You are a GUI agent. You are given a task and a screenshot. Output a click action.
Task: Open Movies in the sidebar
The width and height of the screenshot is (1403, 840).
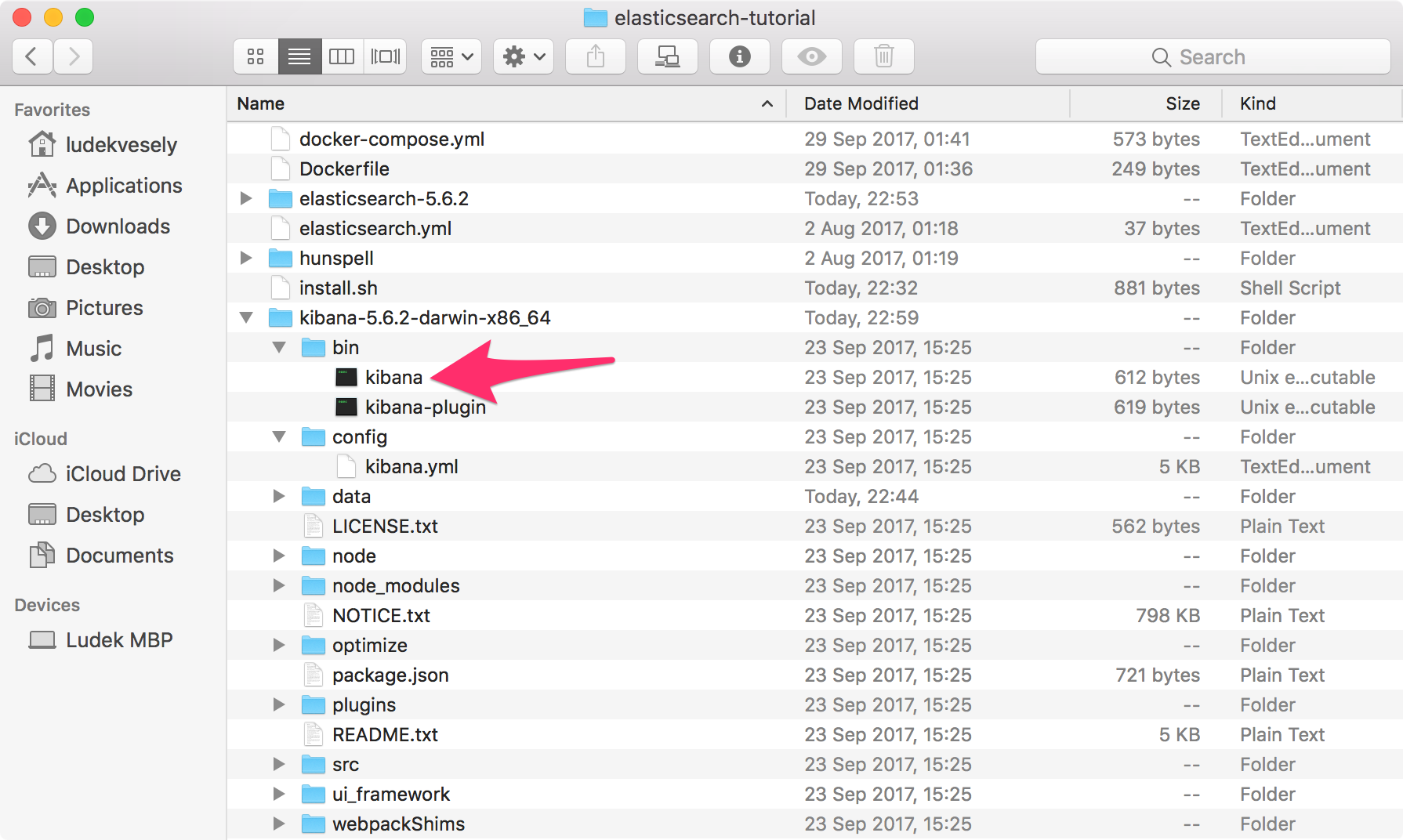pos(81,389)
